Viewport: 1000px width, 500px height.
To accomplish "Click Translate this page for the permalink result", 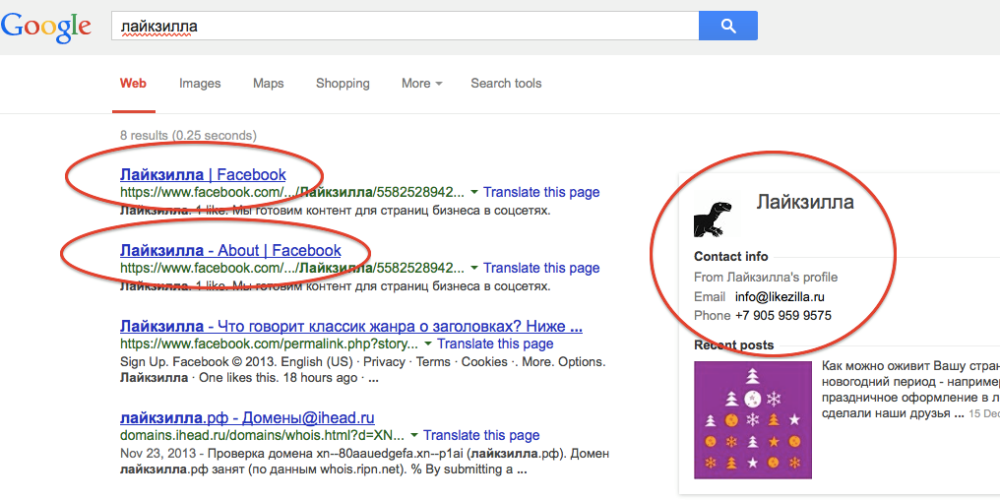I will pyautogui.click(x=495, y=344).
